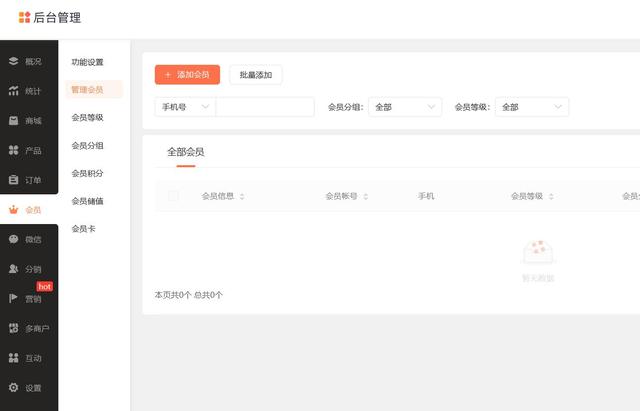Open 订单 orders icon
The image size is (640, 411).
click(x=13, y=180)
